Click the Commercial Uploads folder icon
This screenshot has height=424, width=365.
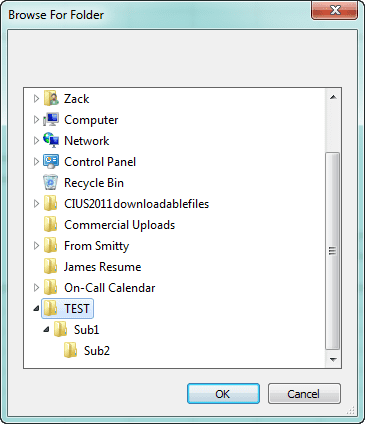click(50, 225)
